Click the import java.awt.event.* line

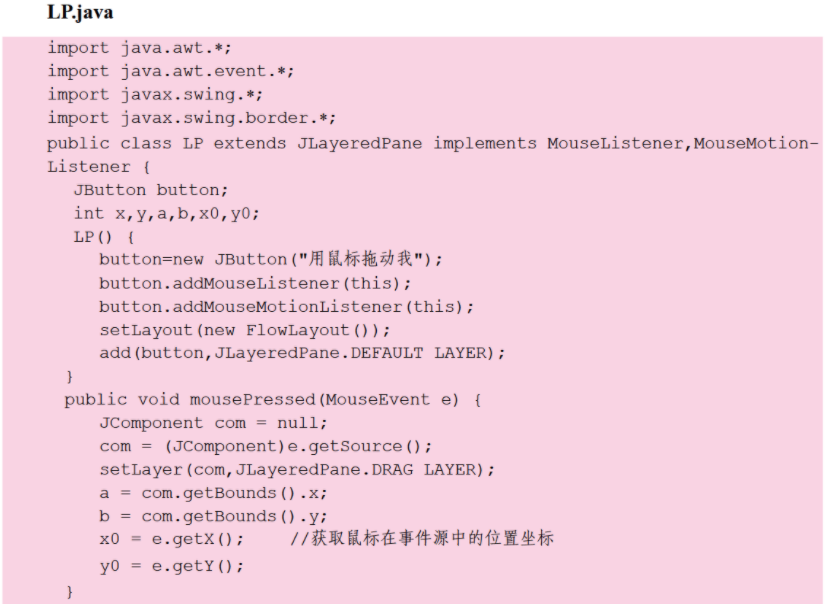(171, 71)
